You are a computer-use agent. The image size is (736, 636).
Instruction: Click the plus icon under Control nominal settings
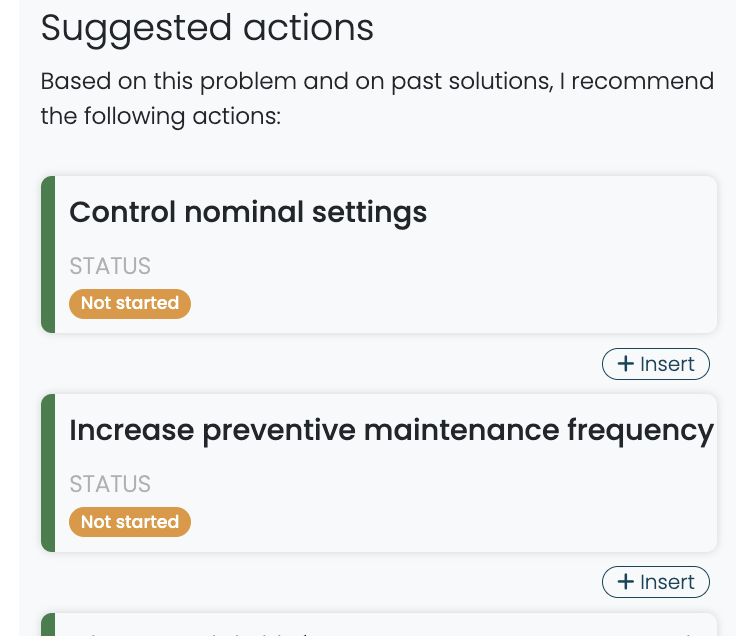626,364
